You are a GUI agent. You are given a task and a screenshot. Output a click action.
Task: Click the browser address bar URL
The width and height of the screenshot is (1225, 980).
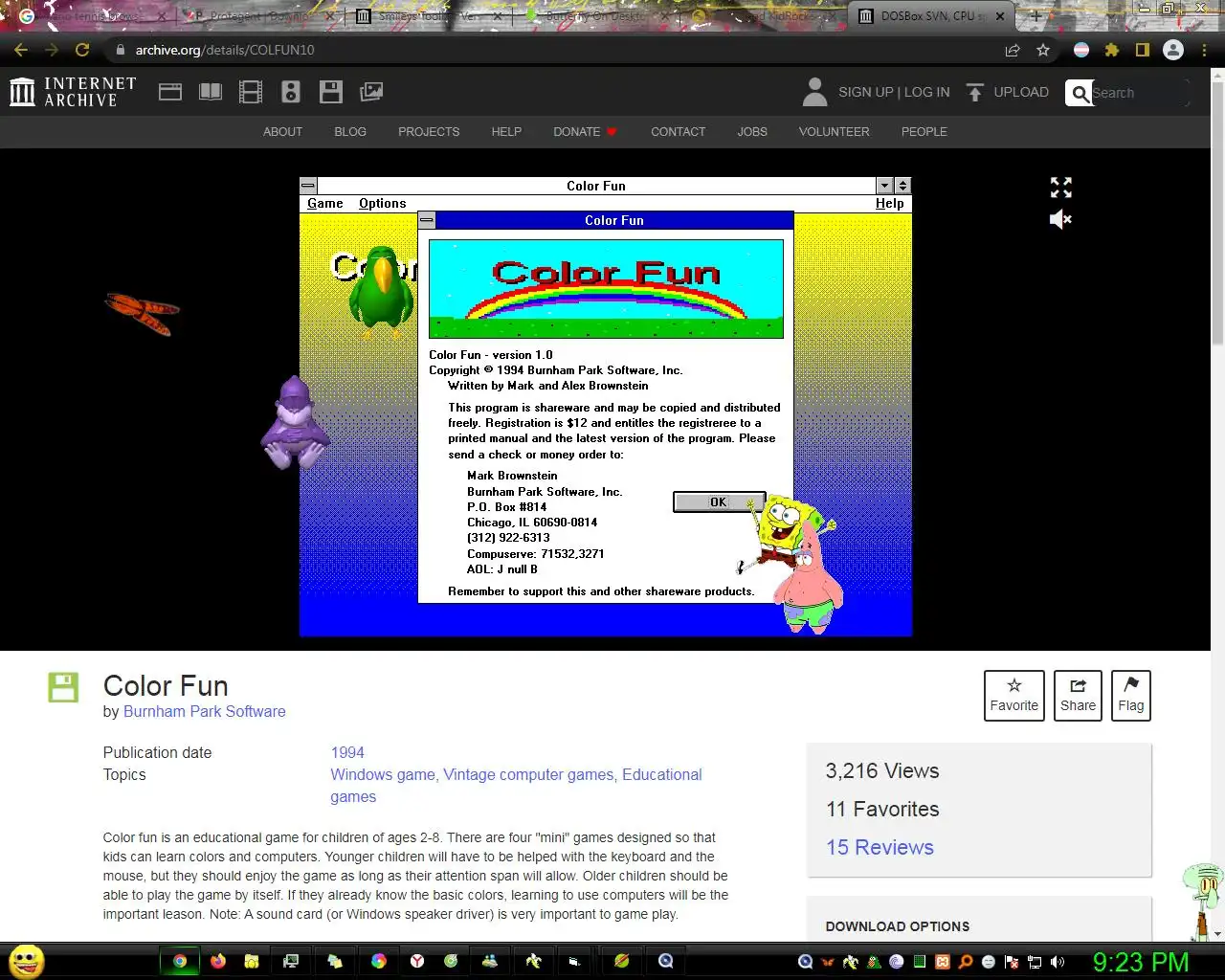coord(225,50)
